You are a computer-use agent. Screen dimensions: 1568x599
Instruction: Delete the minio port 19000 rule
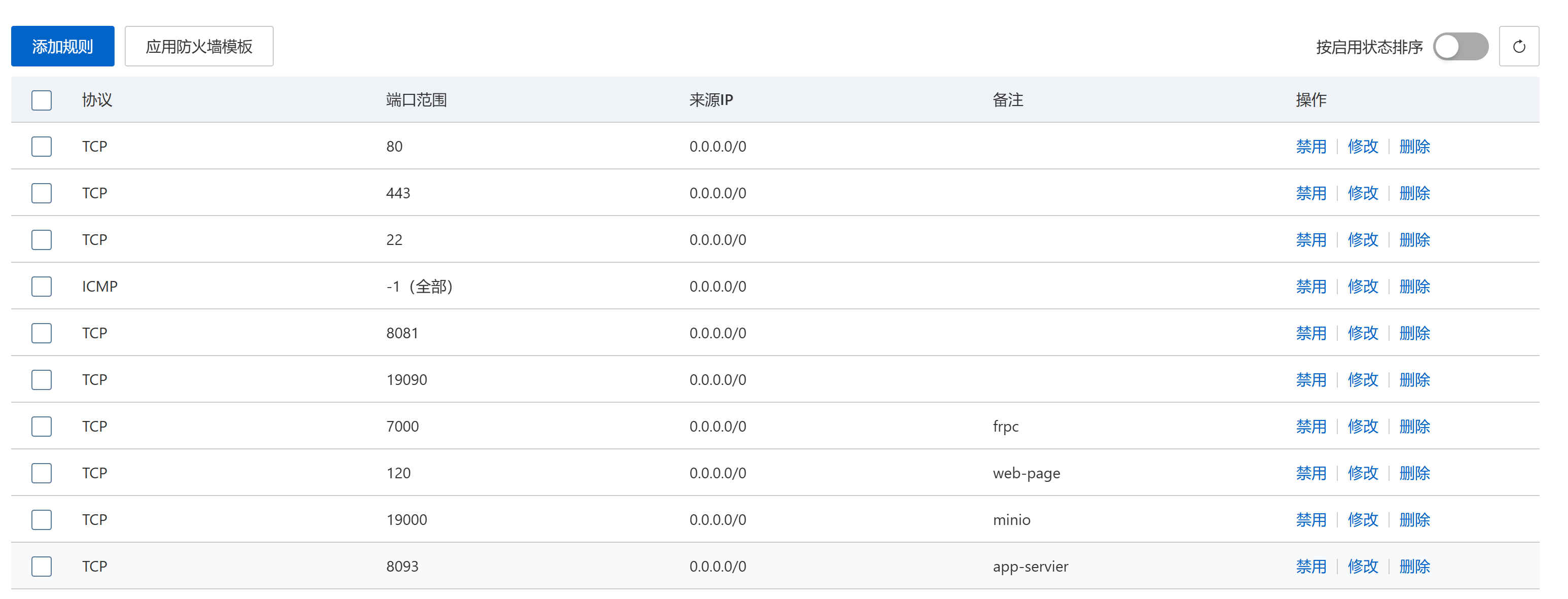(x=1414, y=519)
